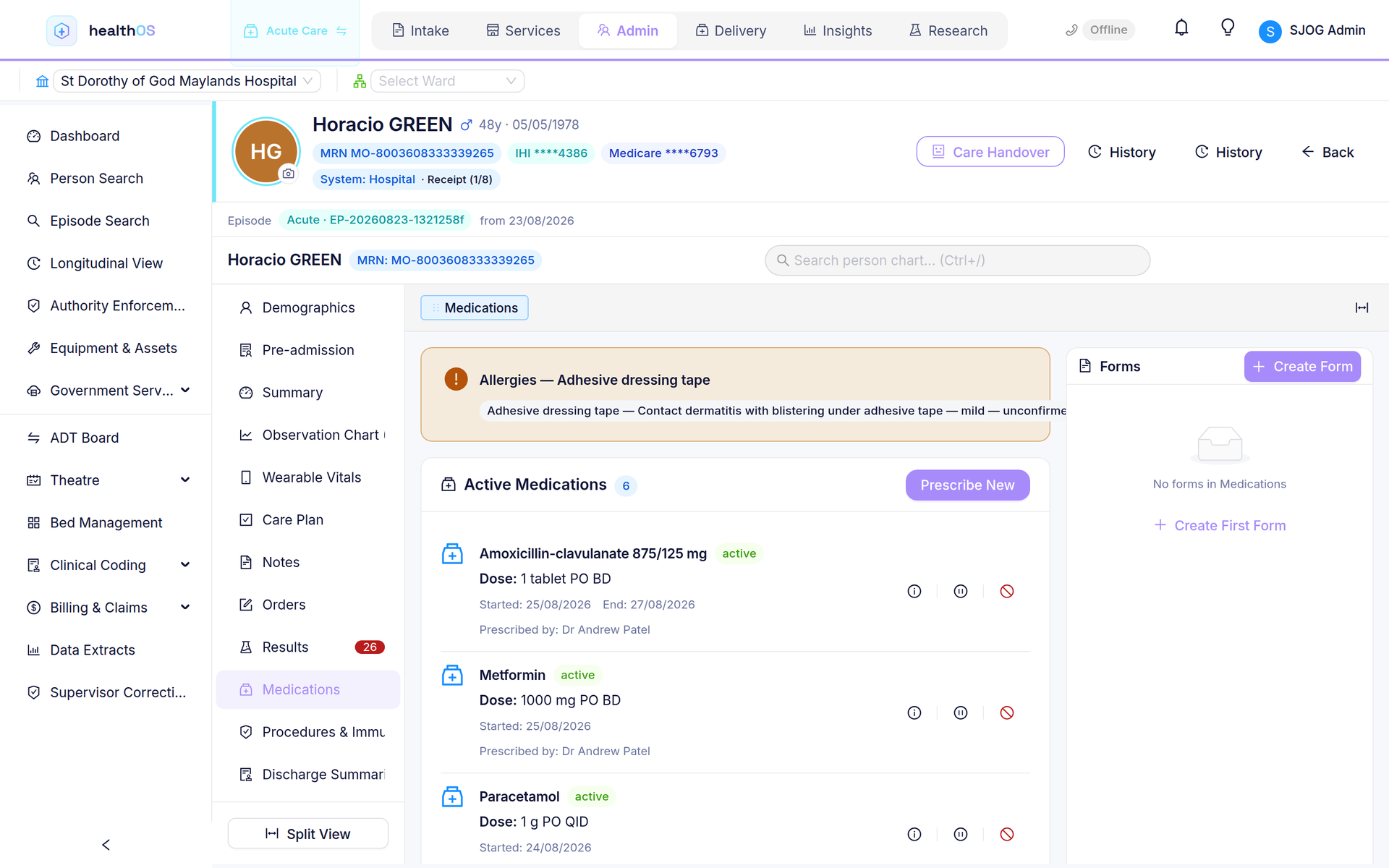Open the Observation Chart section

coord(310,435)
